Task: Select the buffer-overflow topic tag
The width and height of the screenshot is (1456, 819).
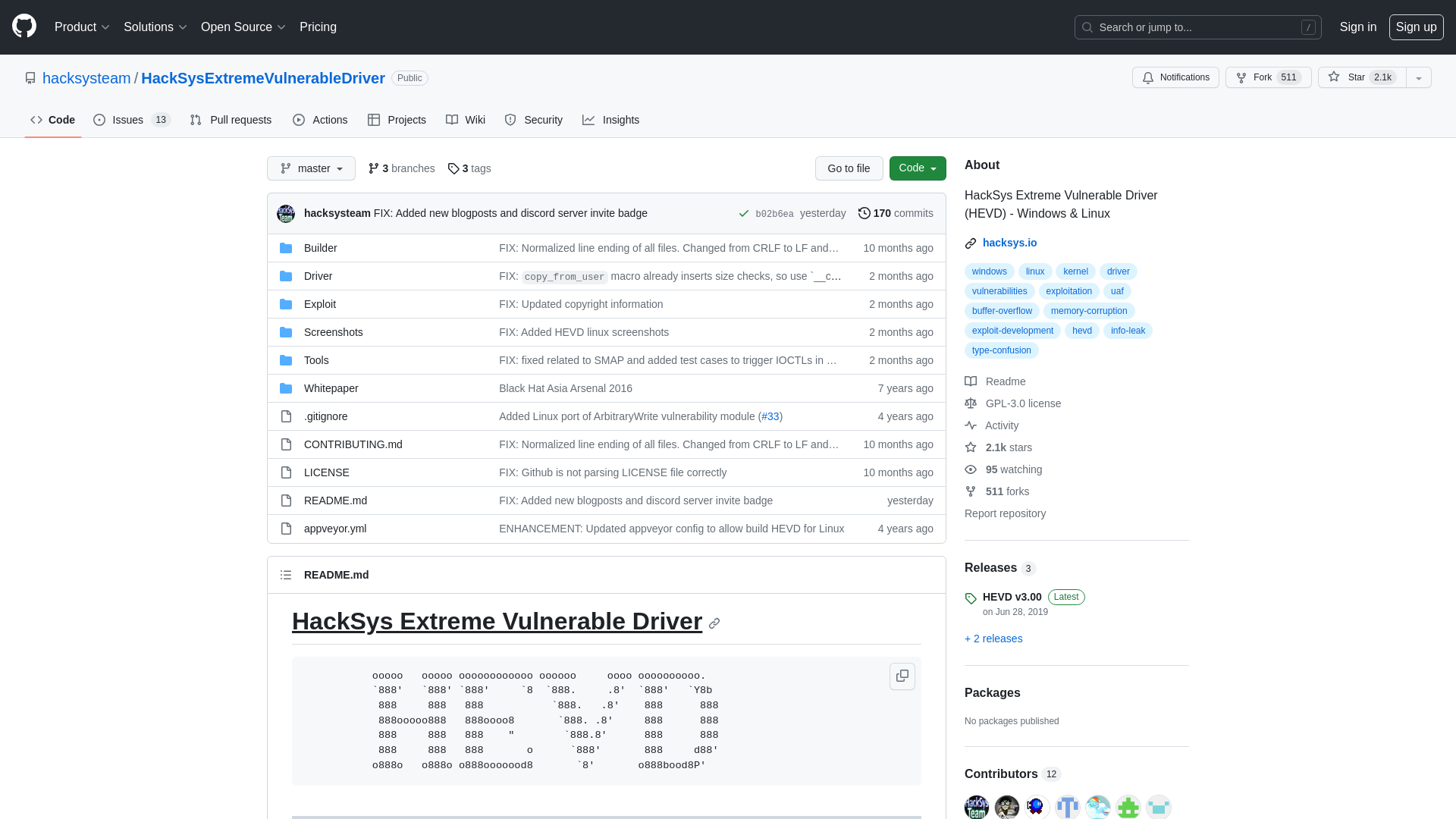Action: coord(1002,311)
